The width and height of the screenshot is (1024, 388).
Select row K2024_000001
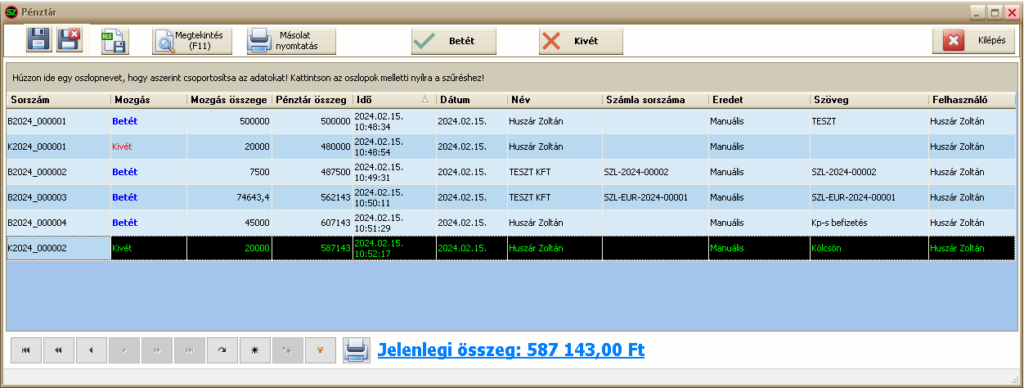[511, 146]
